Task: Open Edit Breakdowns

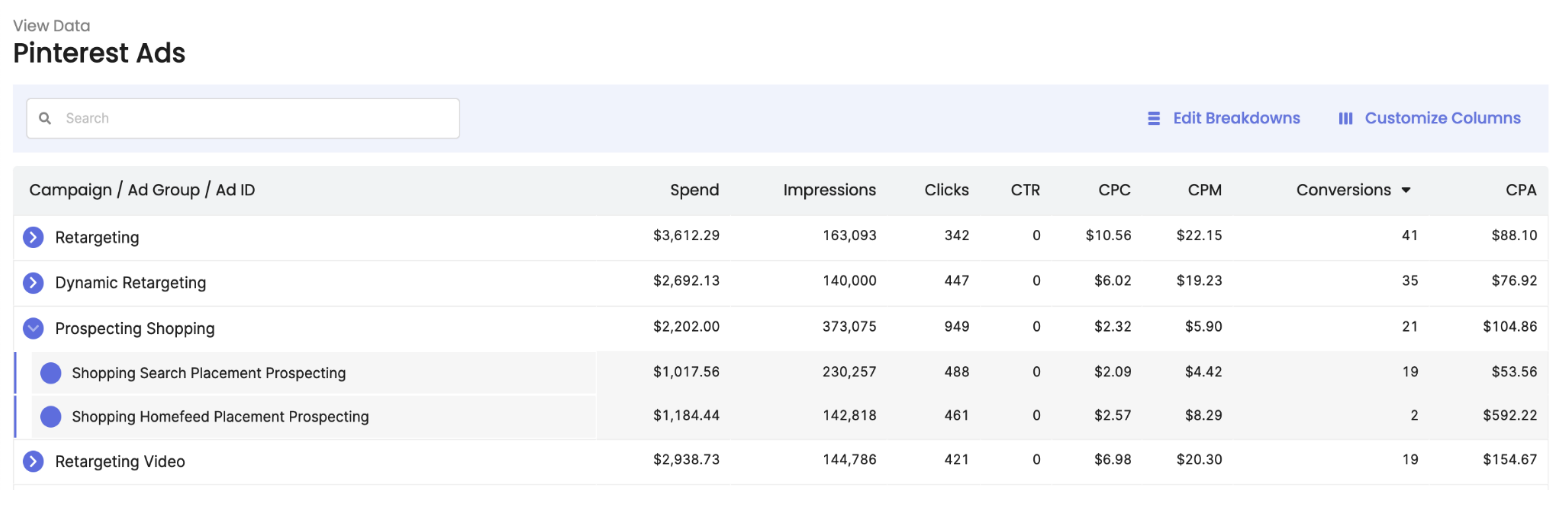Action: pos(1223,118)
